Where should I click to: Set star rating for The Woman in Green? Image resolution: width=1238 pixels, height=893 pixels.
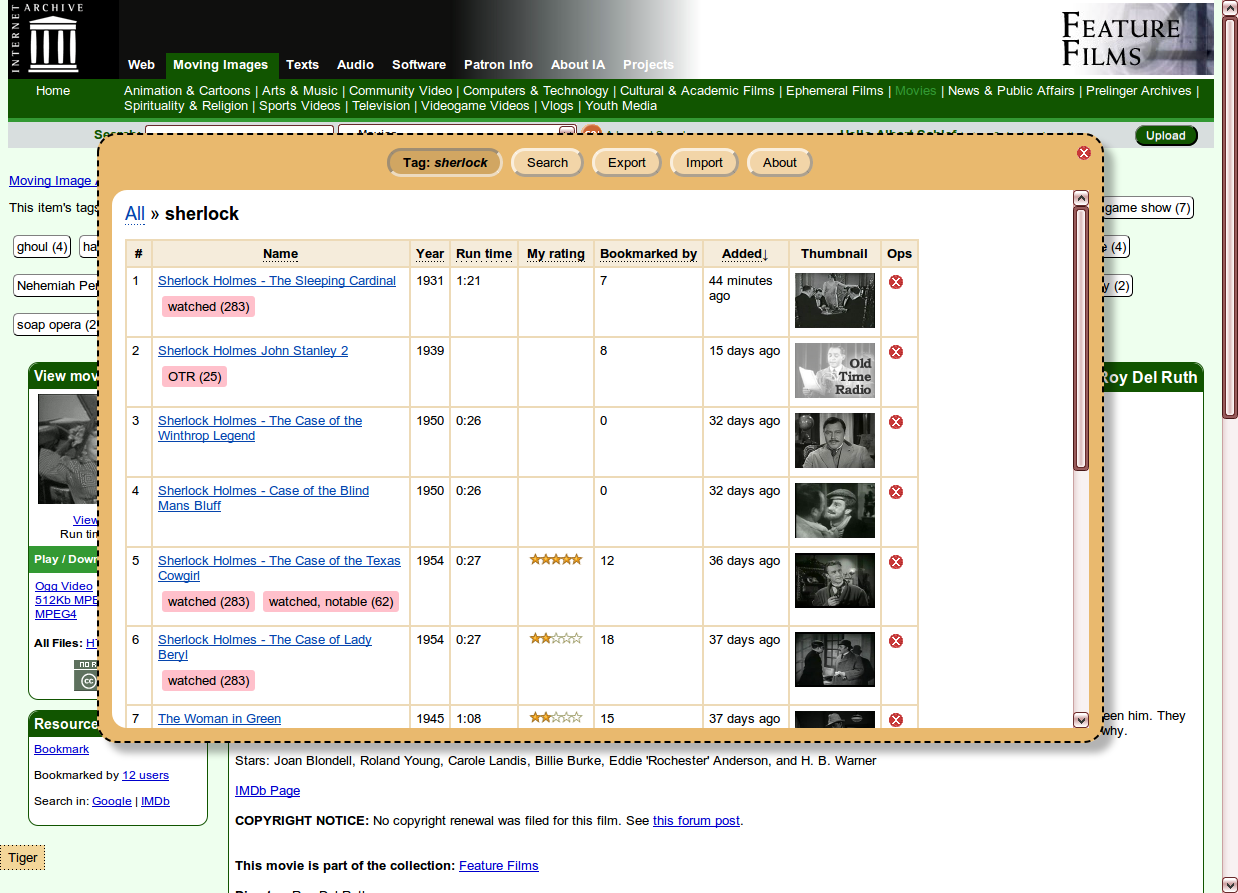pyautogui.click(x=556, y=718)
